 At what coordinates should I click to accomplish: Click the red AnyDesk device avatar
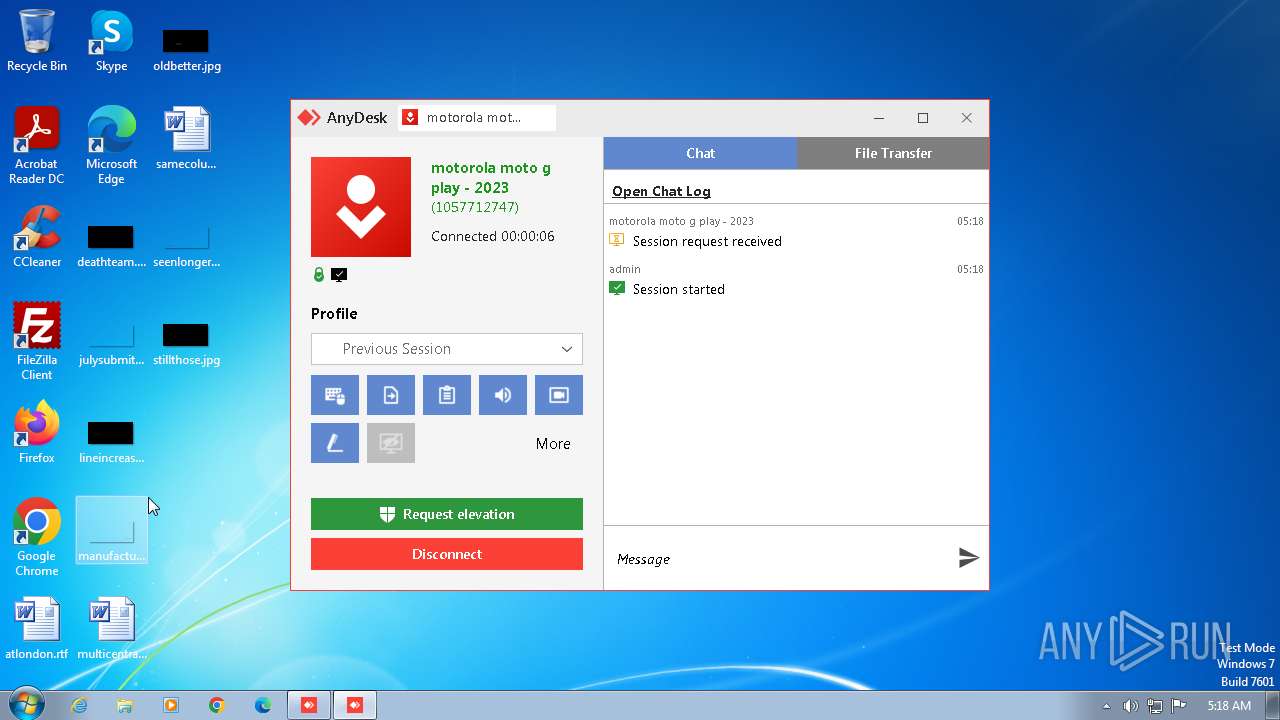click(x=361, y=207)
